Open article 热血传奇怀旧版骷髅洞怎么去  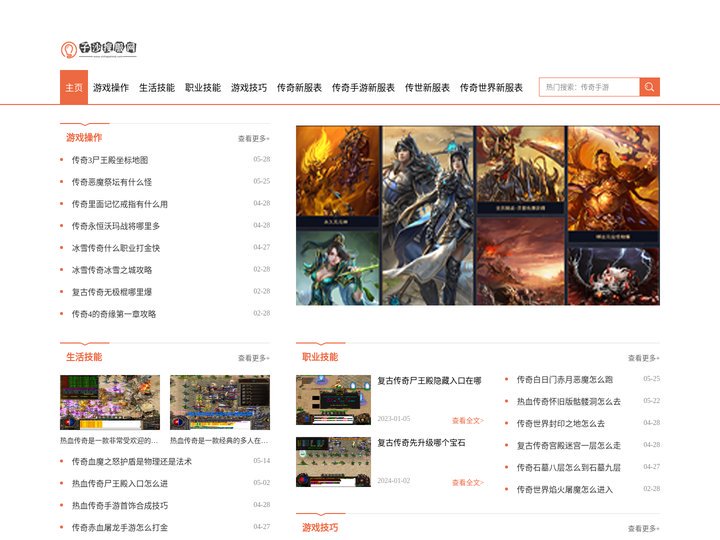[x=569, y=402]
